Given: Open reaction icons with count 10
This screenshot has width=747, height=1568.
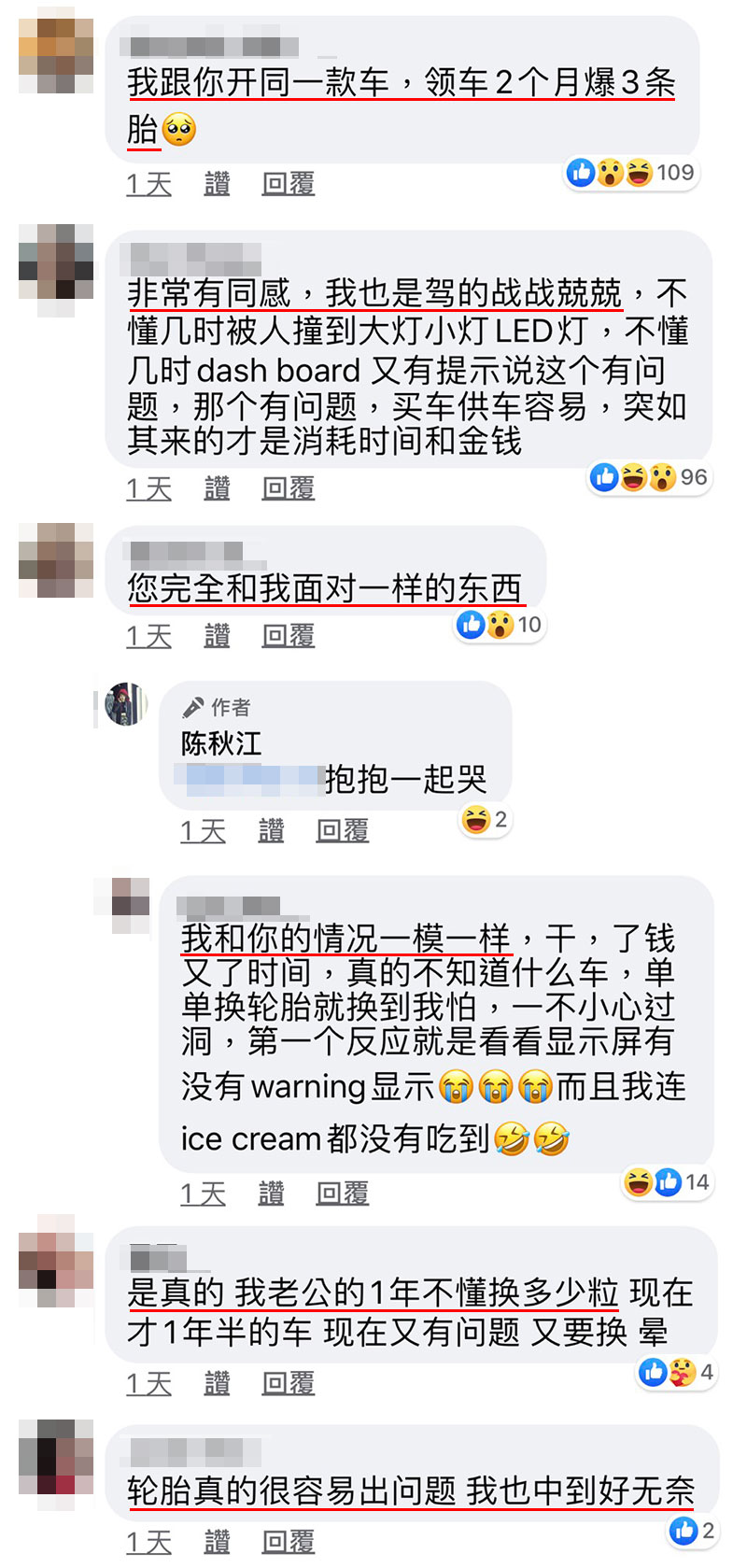Looking at the screenshot, I should click(x=500, y=625).
